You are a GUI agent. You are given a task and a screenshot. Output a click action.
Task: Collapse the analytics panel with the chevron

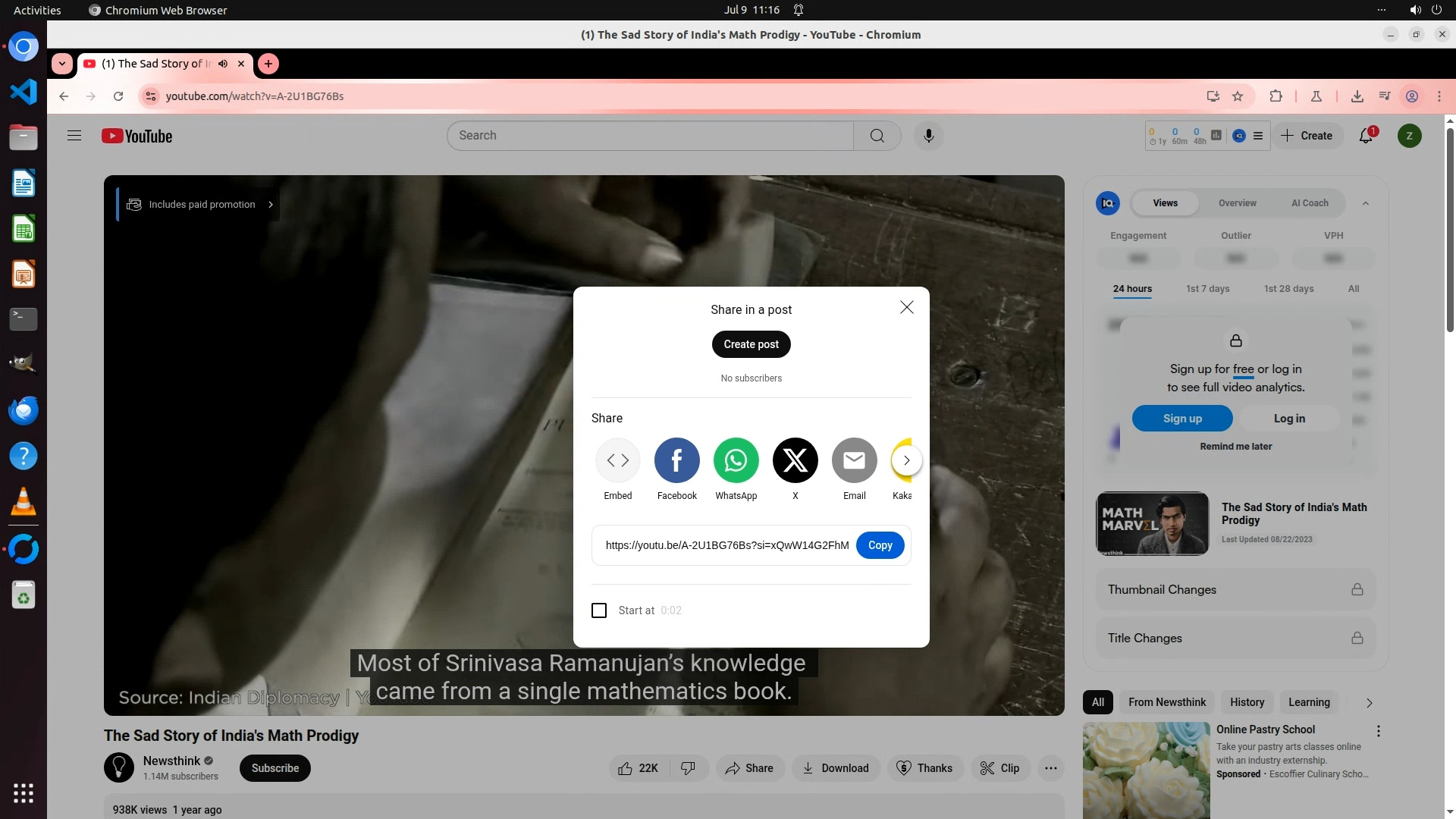pos(1365,203)
